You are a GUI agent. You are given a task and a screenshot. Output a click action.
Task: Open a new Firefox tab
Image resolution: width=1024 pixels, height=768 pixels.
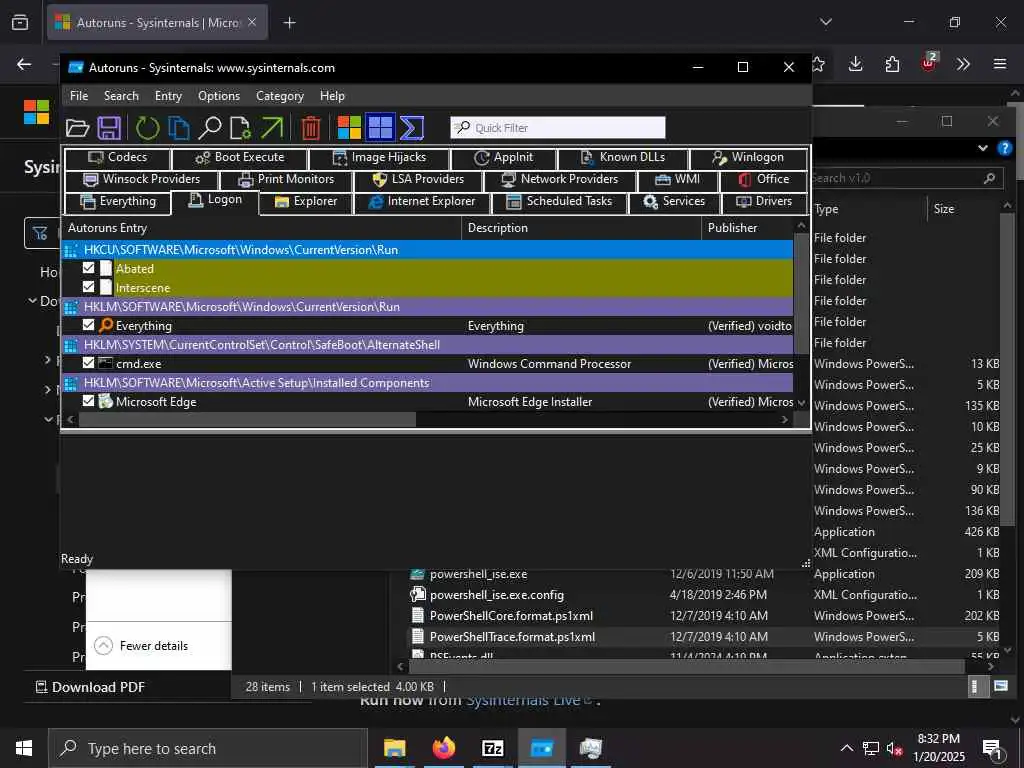pos(289,23)
